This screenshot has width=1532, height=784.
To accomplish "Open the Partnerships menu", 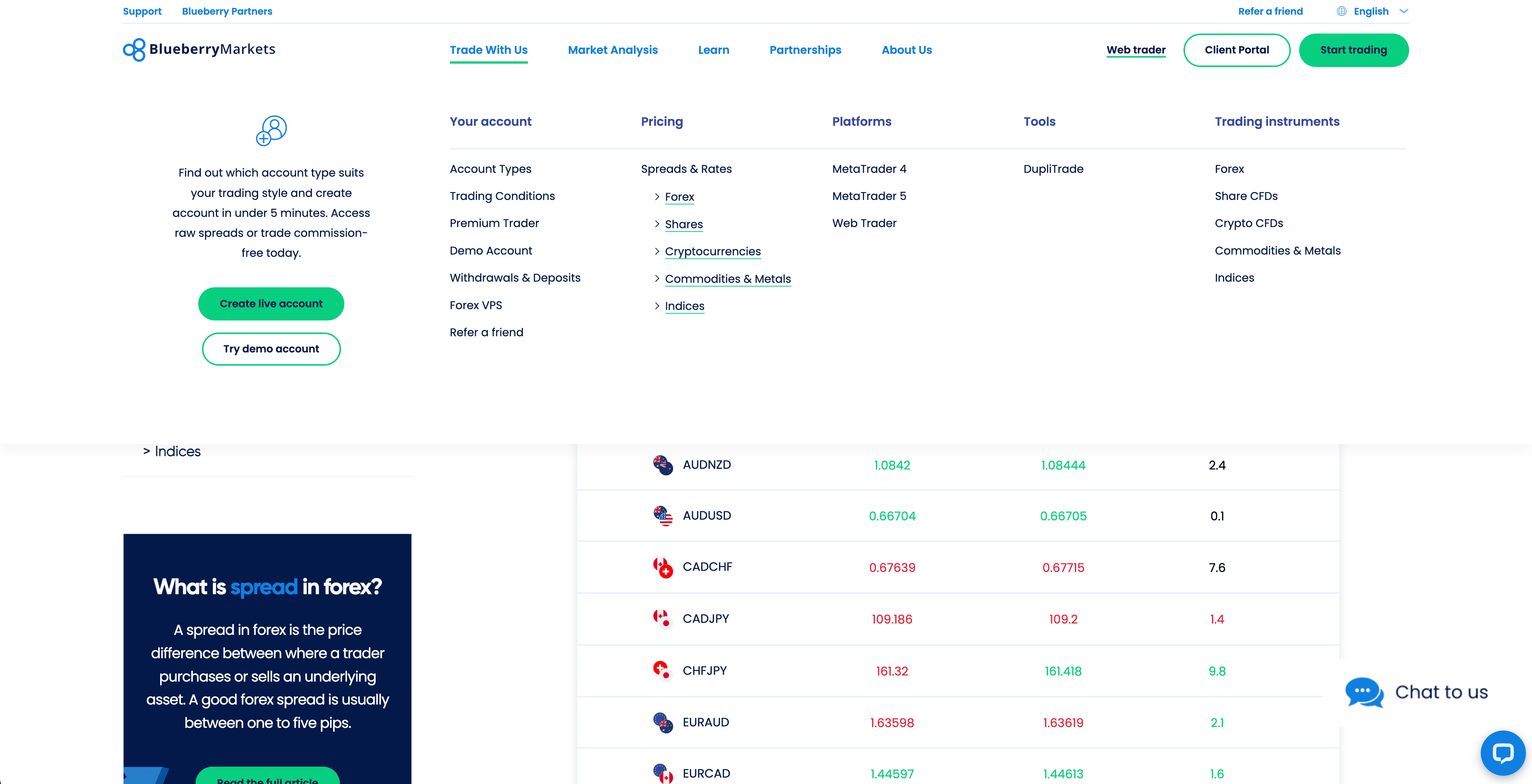I will [x=805, y=50].
